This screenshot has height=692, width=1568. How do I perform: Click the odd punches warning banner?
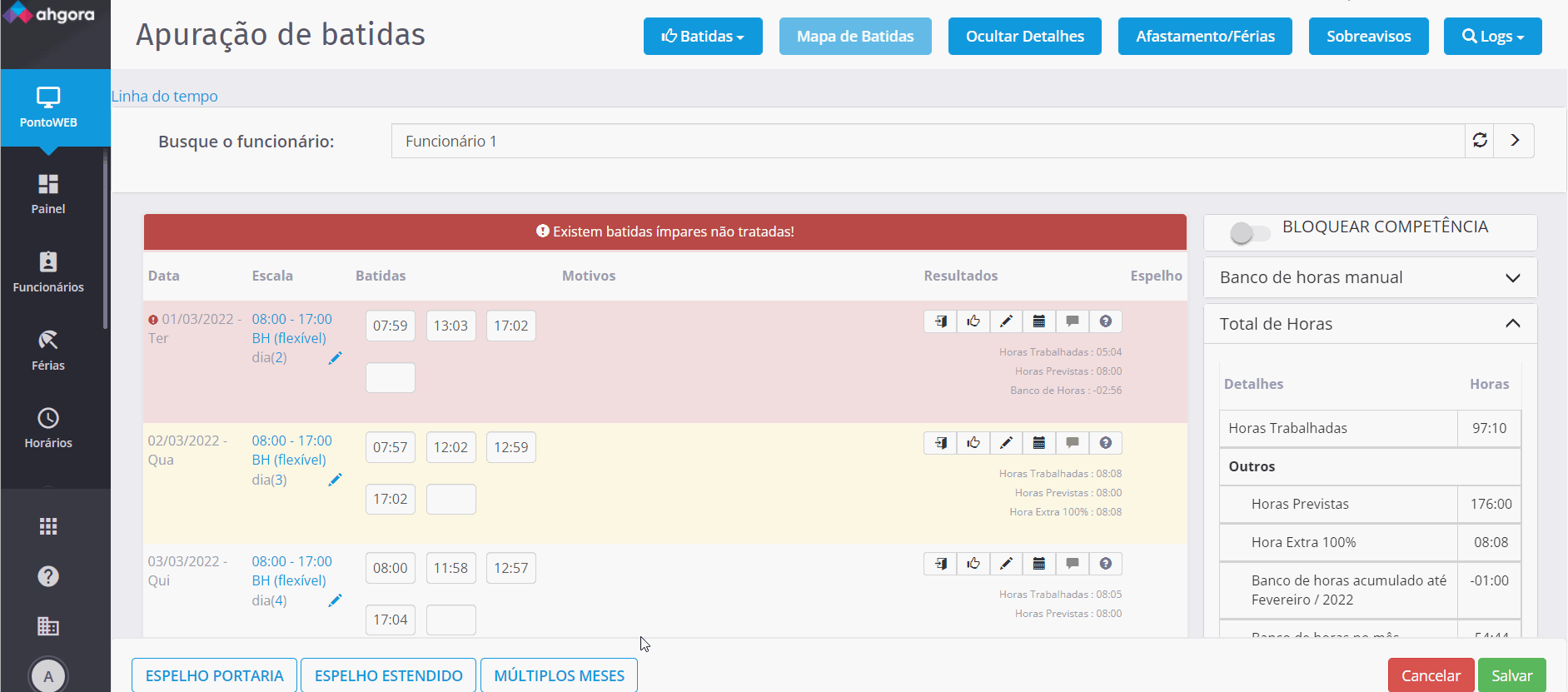pos(665,231)
